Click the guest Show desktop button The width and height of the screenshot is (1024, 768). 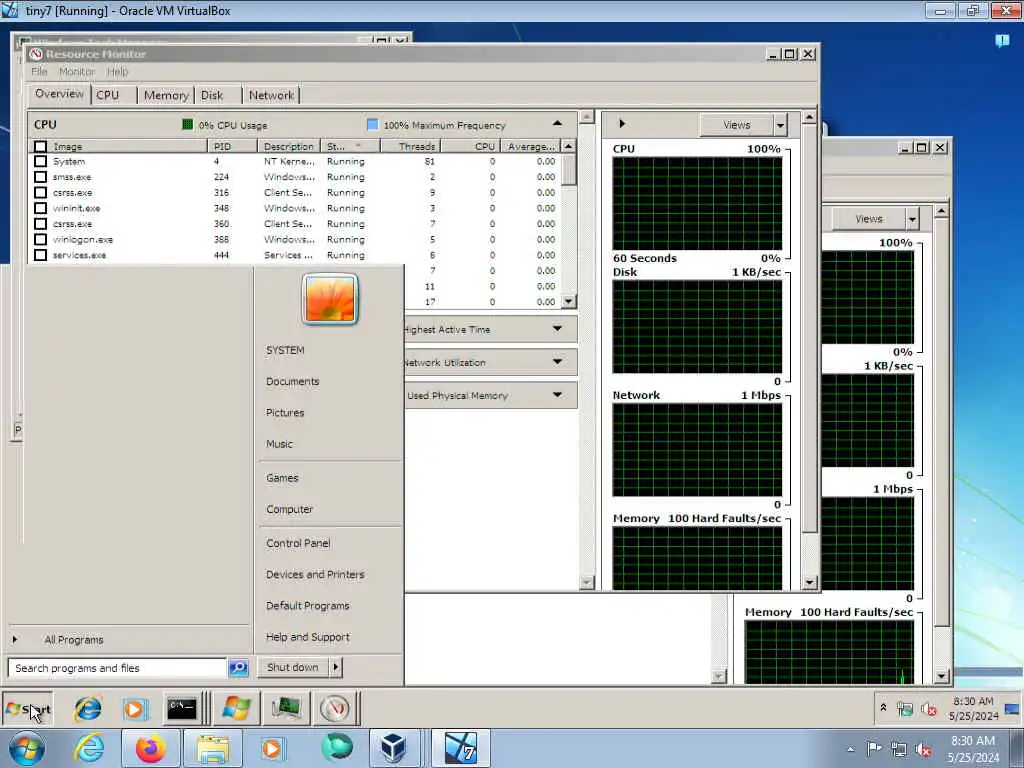(1012, 709)
